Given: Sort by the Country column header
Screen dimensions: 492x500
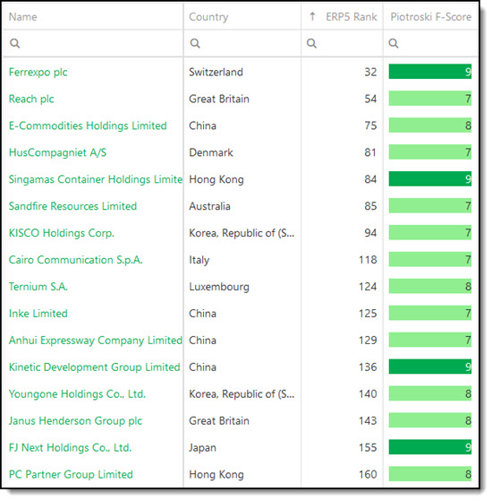Looking at the screenshot, I should [x=209, y=17].
